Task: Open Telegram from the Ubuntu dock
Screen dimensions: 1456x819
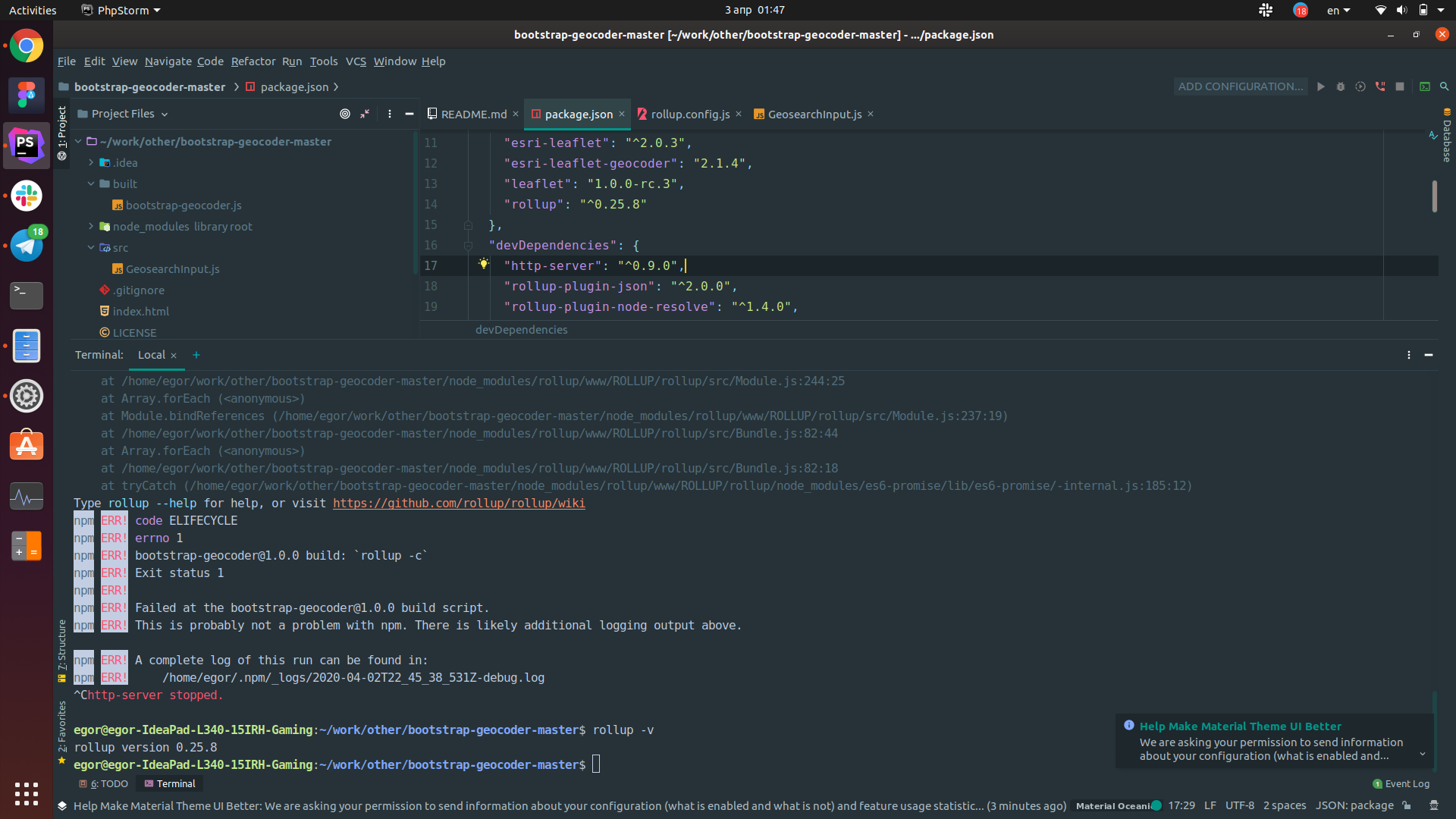Action: point(27,245)
